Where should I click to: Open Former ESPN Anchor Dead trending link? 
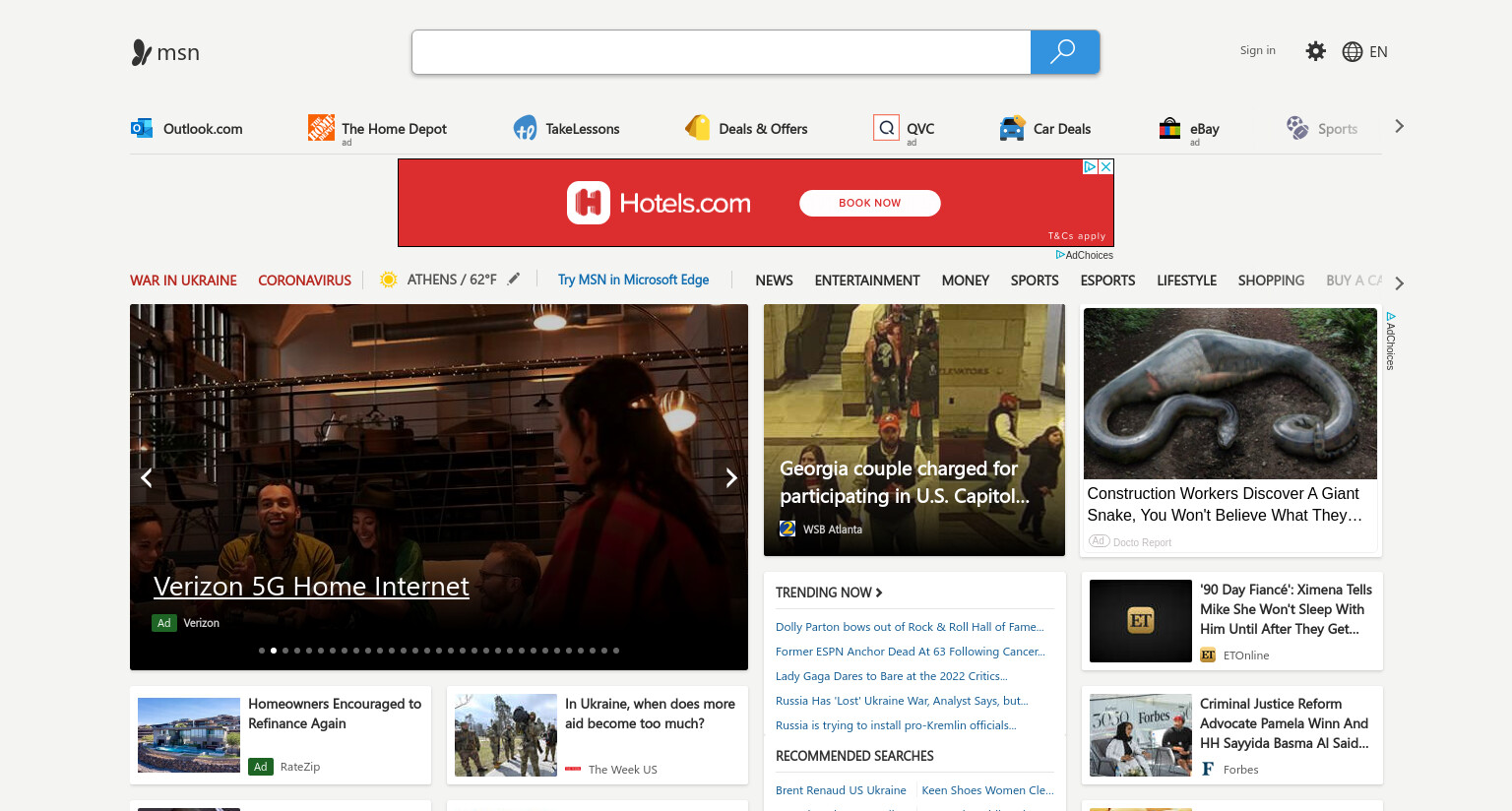[911, 652]
